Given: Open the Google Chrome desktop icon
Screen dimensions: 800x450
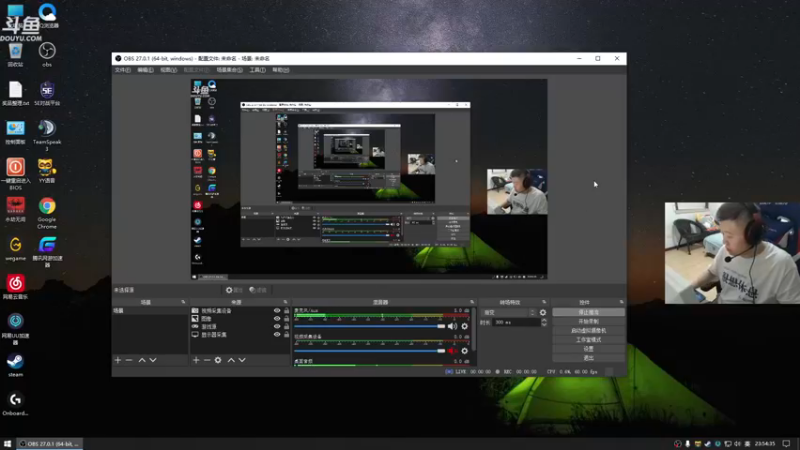Looking at the screenshot, I should point(47,213).
